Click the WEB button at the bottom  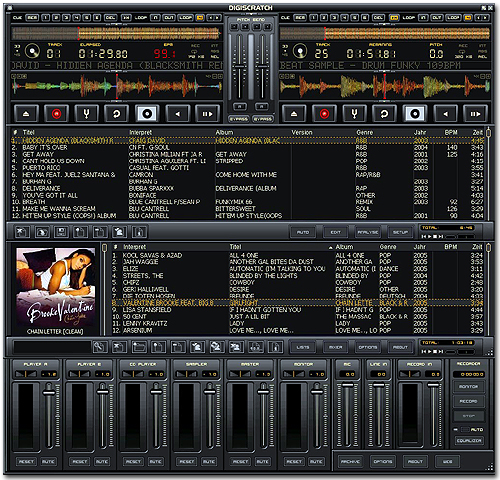click(447, 462)
